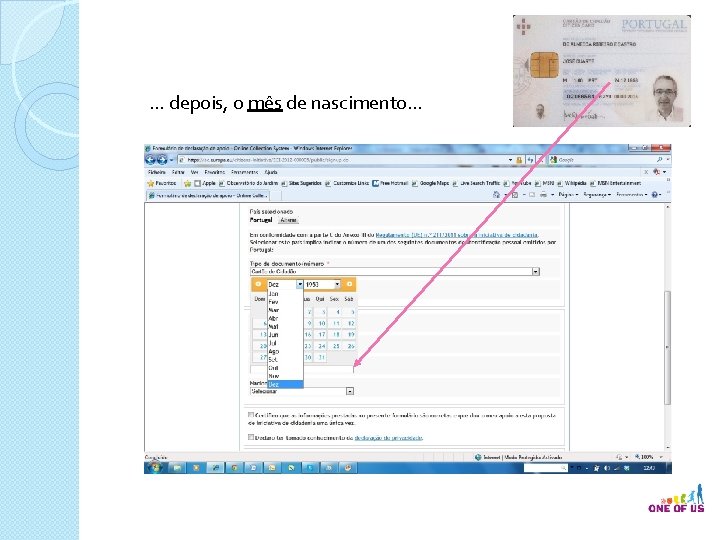Click the address bar URL field
720x540 pixels.
344,160
